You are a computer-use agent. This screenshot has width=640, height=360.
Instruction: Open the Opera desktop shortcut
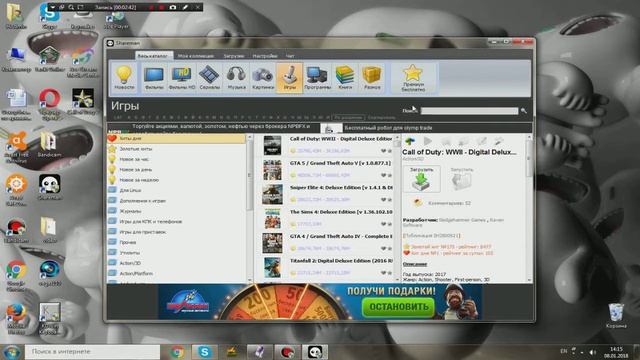(x=49, y=104)
